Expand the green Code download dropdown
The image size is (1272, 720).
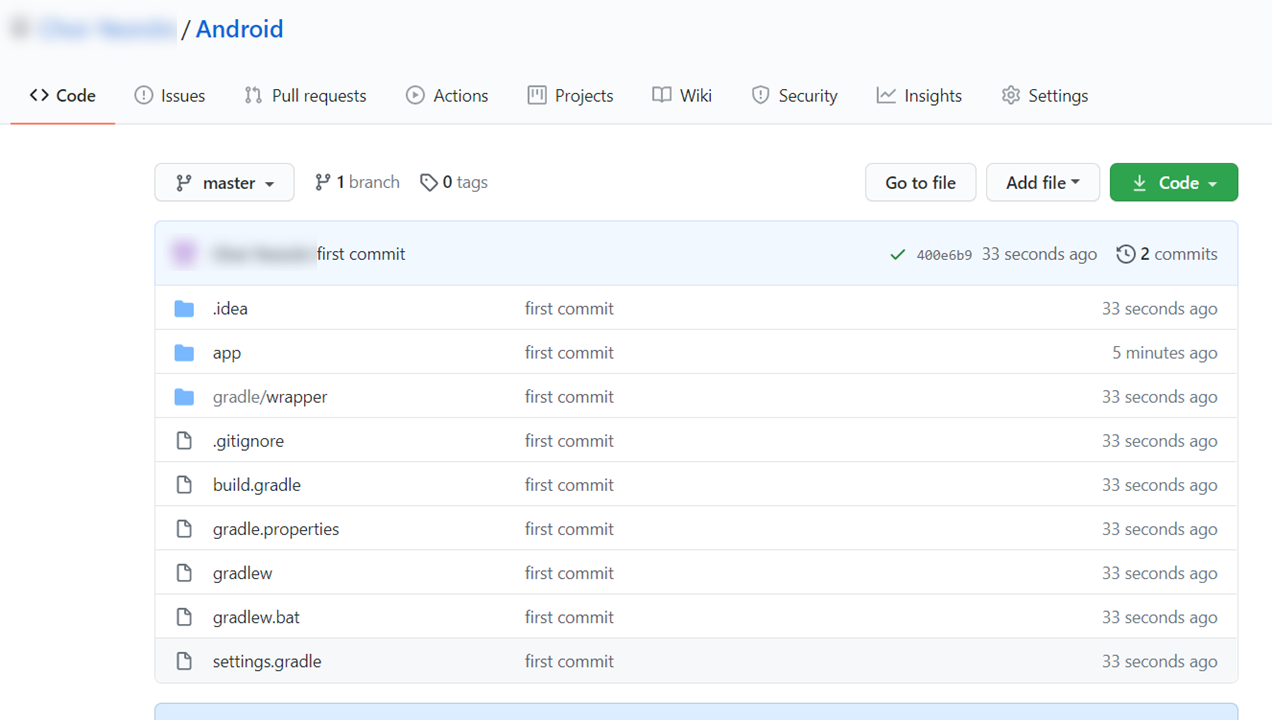1174,182
